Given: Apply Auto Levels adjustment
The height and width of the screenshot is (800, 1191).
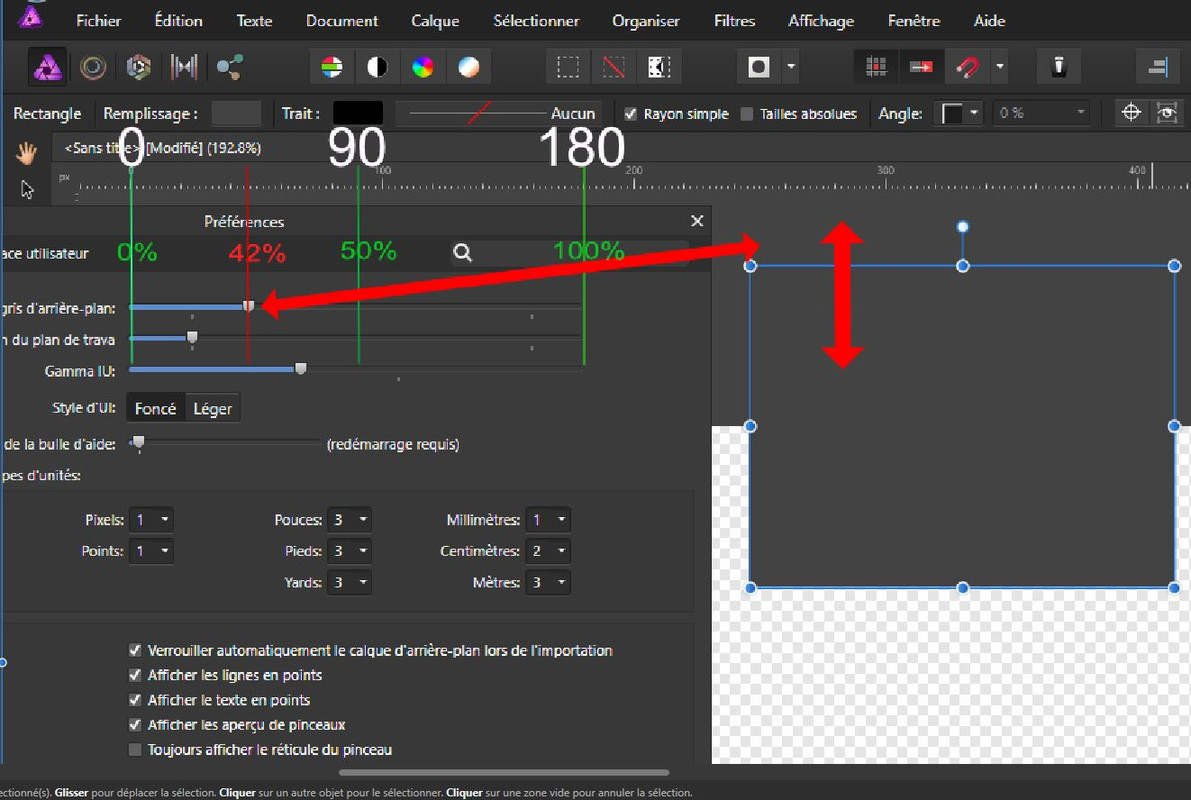Looking at the screenshot, I should pos(332,68).
